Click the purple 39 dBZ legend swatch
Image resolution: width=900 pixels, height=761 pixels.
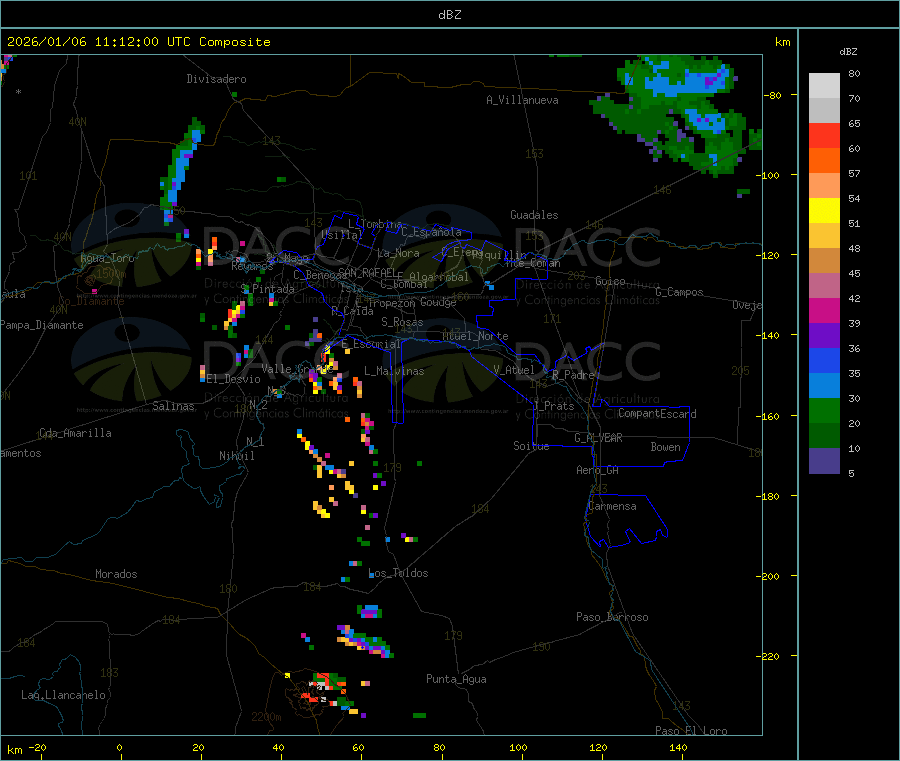pos(824,335)
